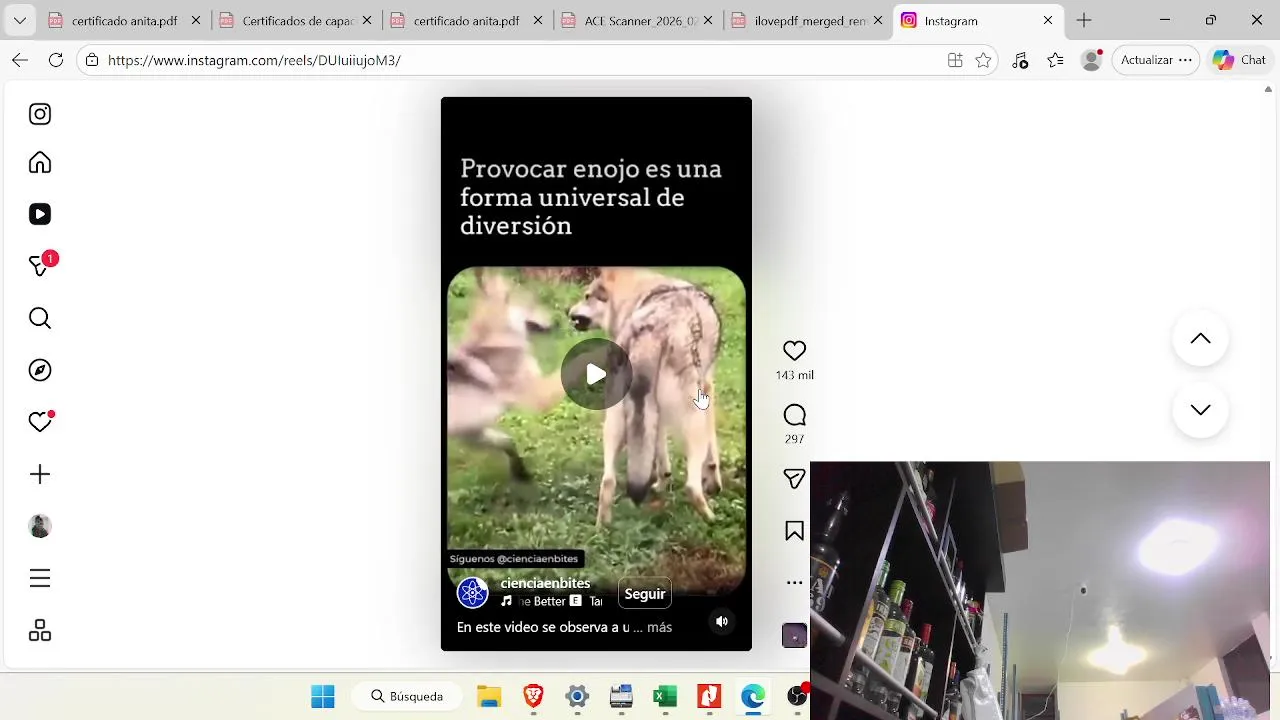This screenshot has width=1280, height=720.
Task: Open the Reels section in sidebar
Action: coord(40,214)
